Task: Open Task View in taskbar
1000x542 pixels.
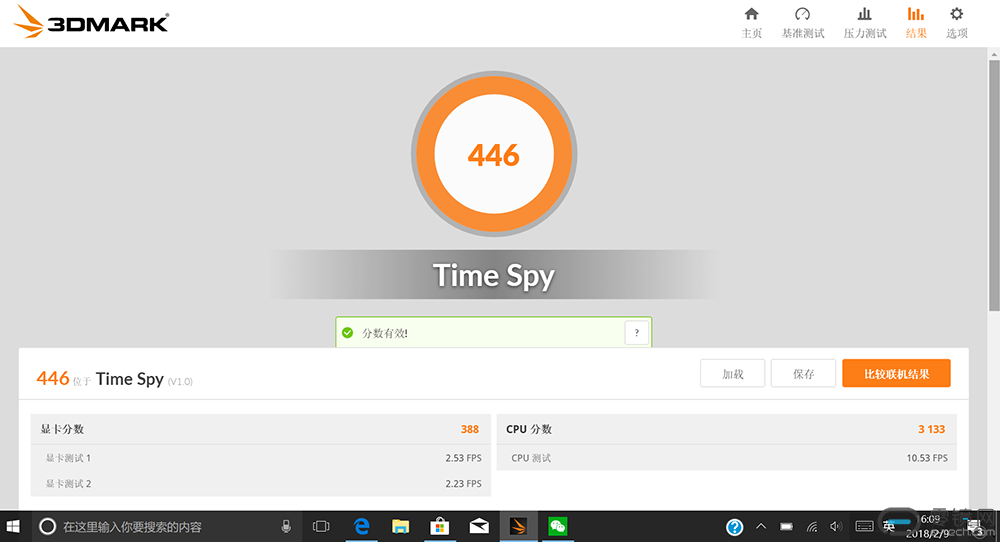Action: [321, 527]
